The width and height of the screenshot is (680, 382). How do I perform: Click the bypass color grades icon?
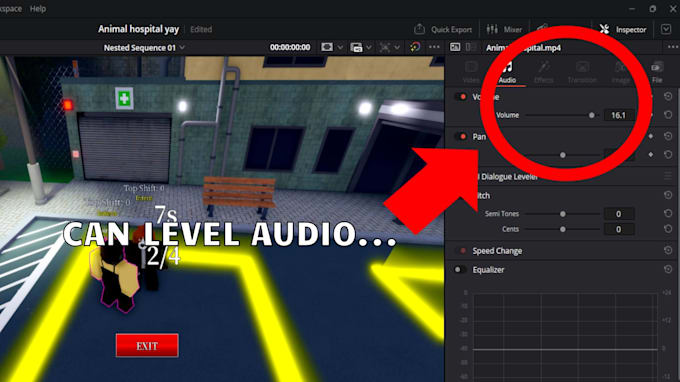click(x=415, y=47)
